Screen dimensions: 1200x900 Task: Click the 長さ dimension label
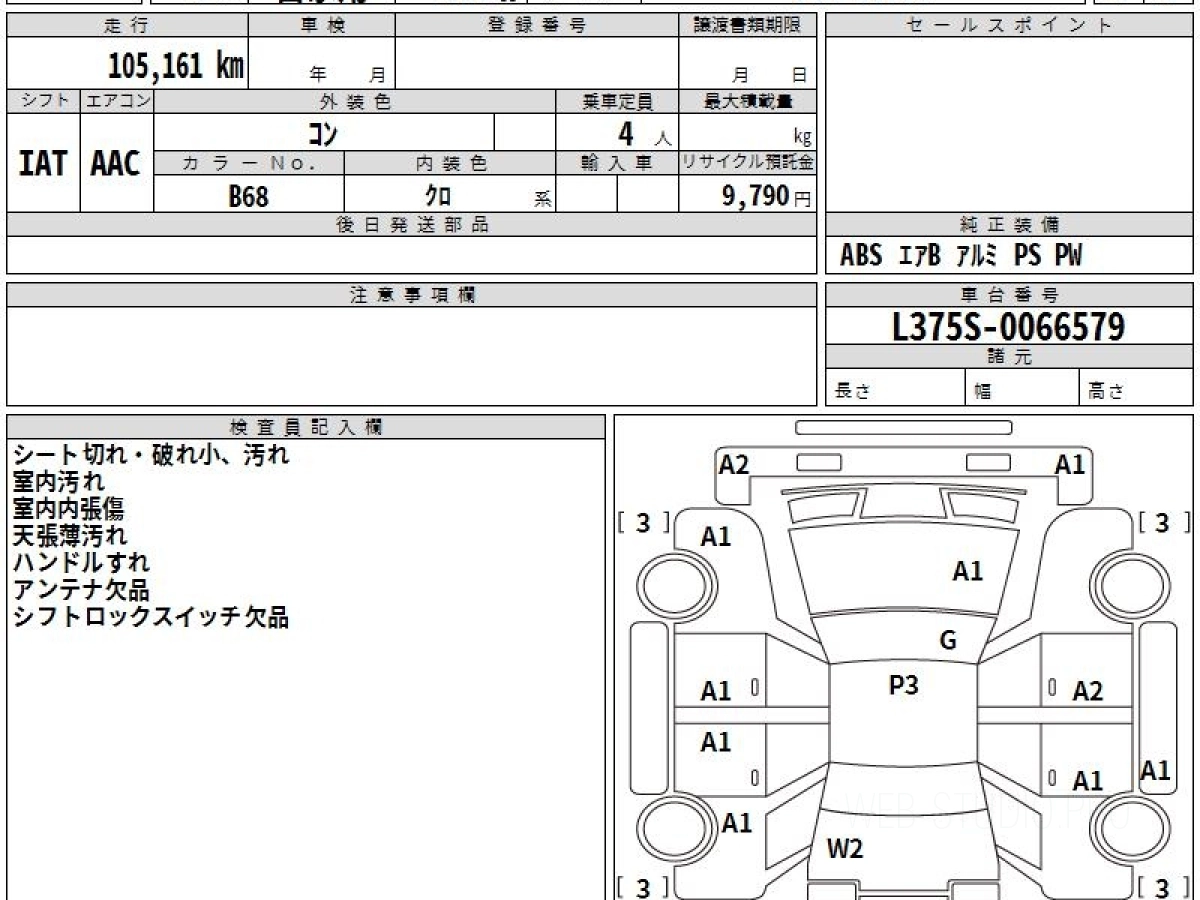click(852, 392)
